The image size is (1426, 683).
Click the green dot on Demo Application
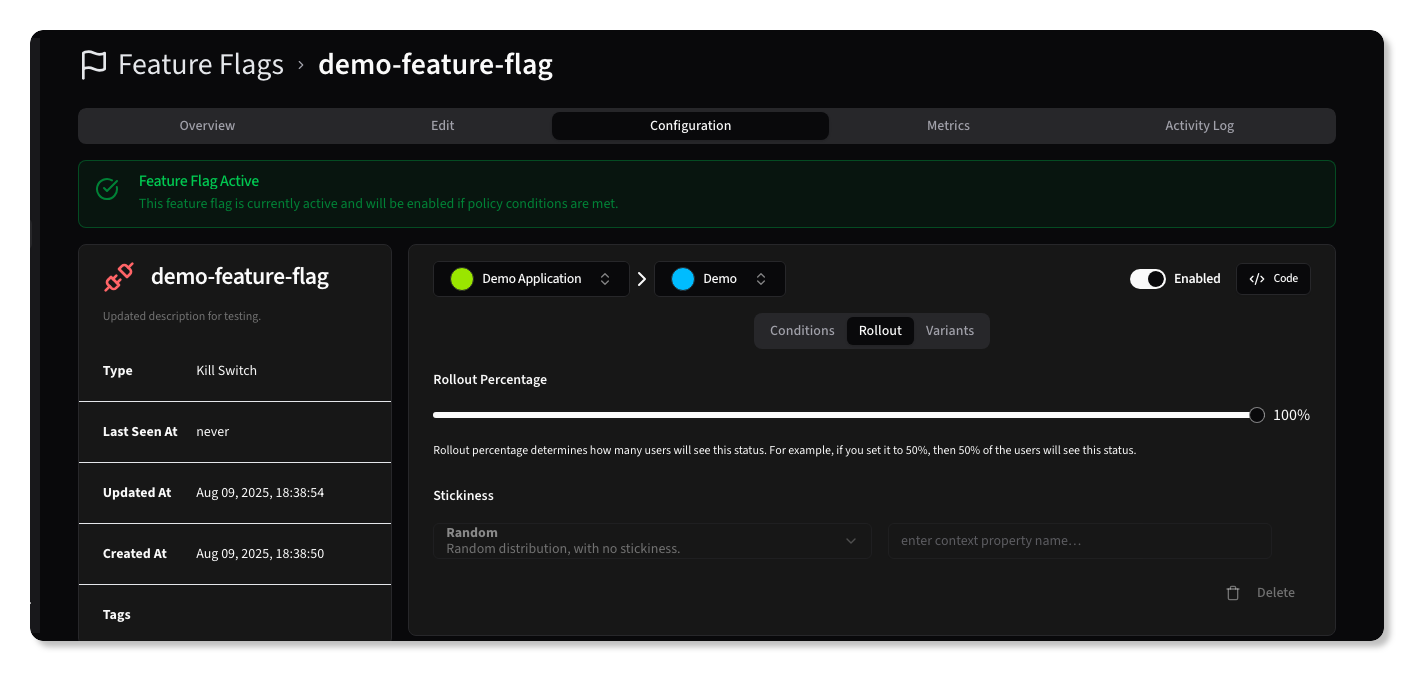pyautogui.click(x=461, y=278)
